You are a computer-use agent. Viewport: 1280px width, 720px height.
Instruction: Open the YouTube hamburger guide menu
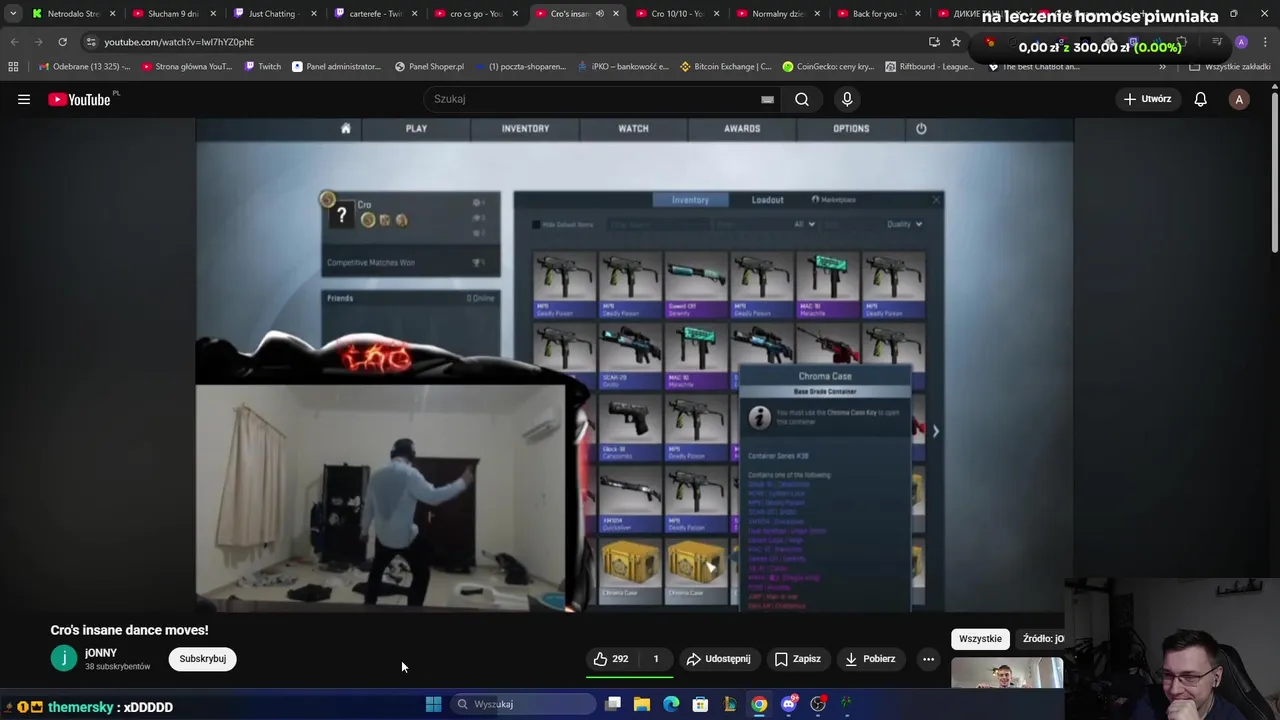click(x=24, y=99)
